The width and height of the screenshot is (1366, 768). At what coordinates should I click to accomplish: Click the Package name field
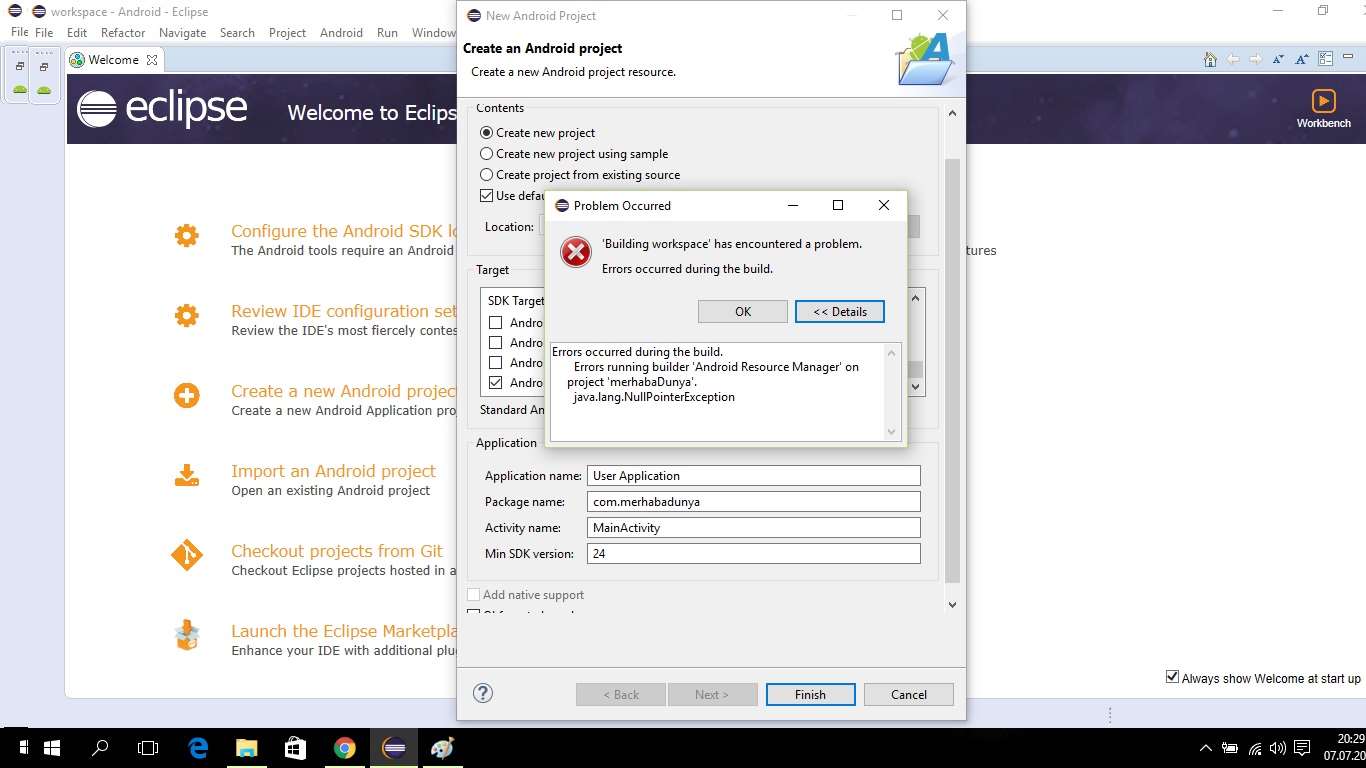click(754, 502)
